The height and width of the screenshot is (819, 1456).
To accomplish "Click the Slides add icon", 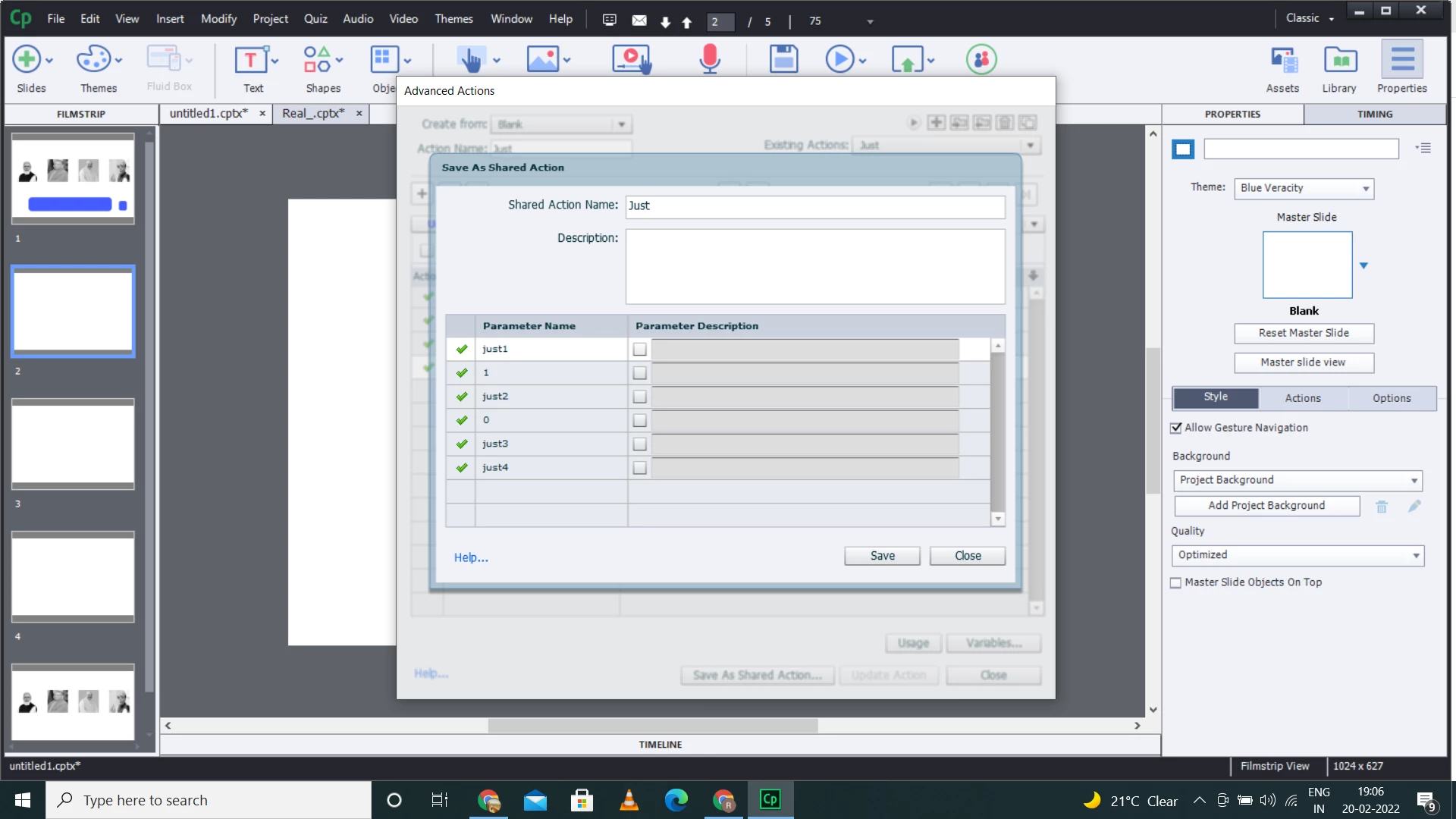I will (x=27, y=59).
